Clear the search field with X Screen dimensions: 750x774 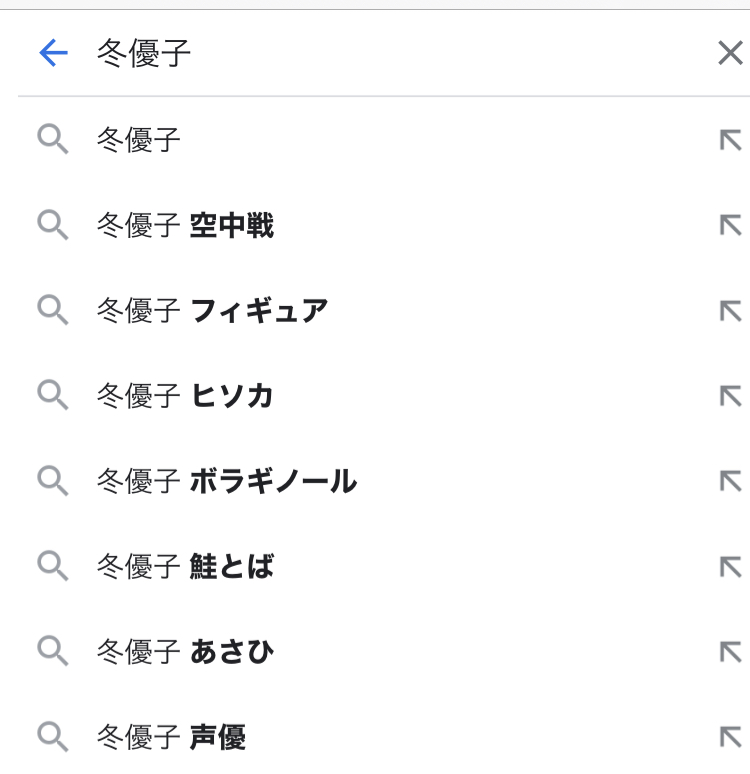point(730,53)
